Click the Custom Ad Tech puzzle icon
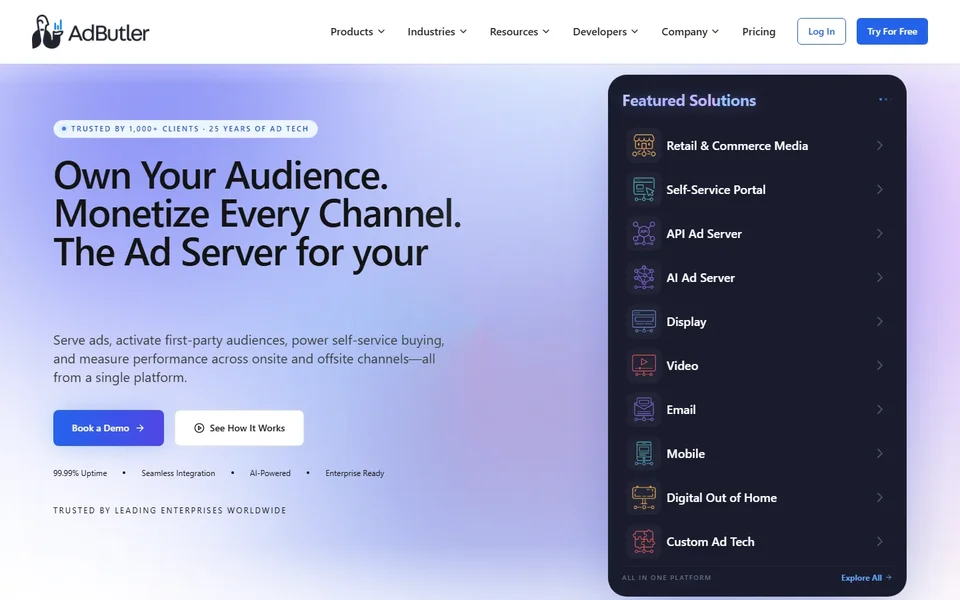960x600 pixels. tap(643, 542)
